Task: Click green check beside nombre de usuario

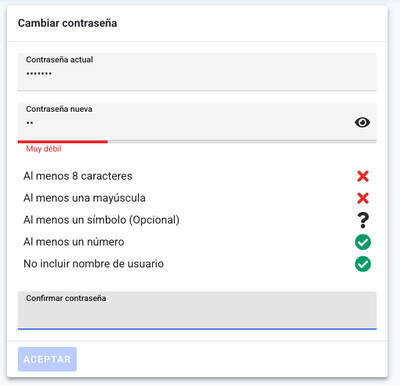Action: (363, 264)
